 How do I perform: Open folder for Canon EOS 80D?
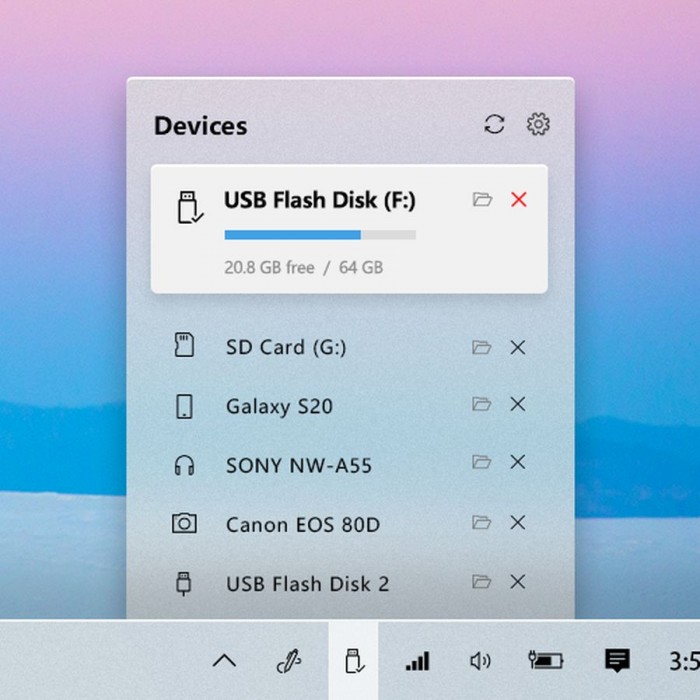pyautogui.click(x=482, y=522)
